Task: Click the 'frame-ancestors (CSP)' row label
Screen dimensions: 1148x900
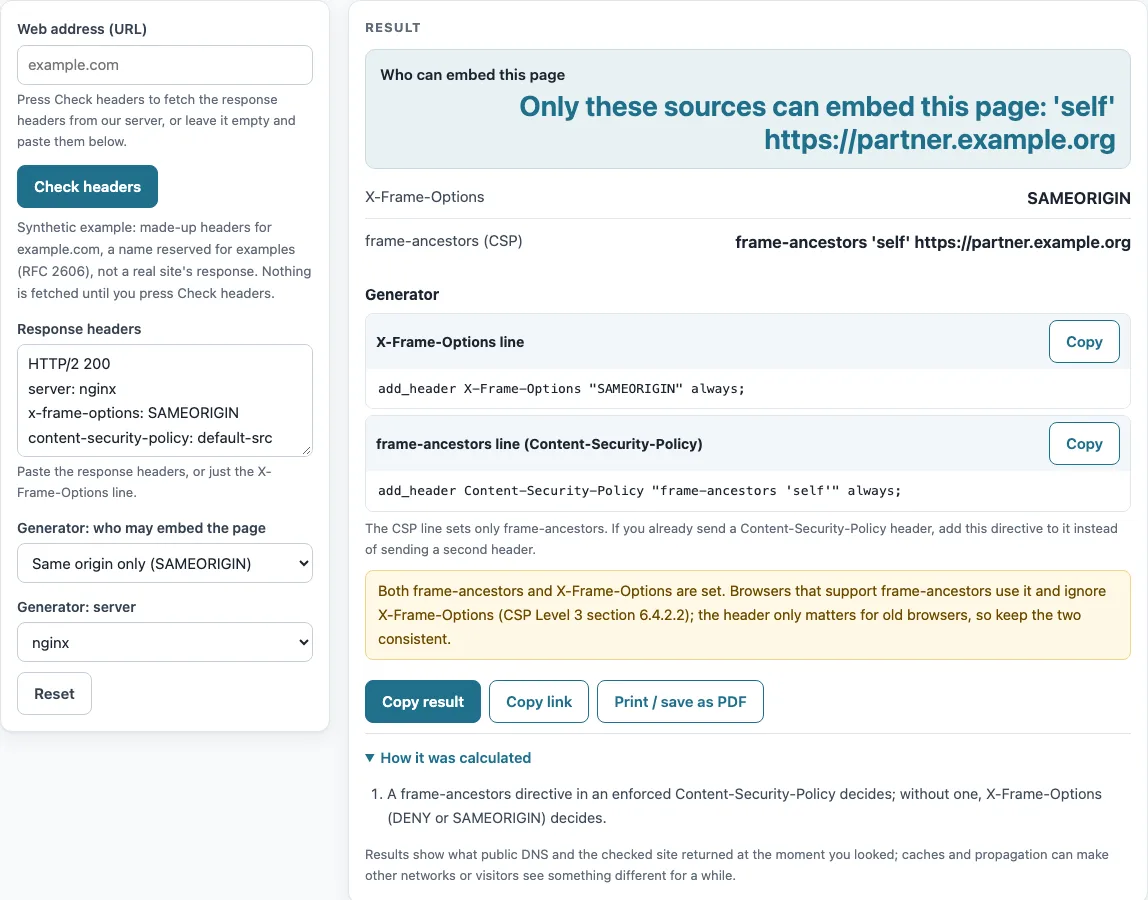Action: [x=444, y=241]
